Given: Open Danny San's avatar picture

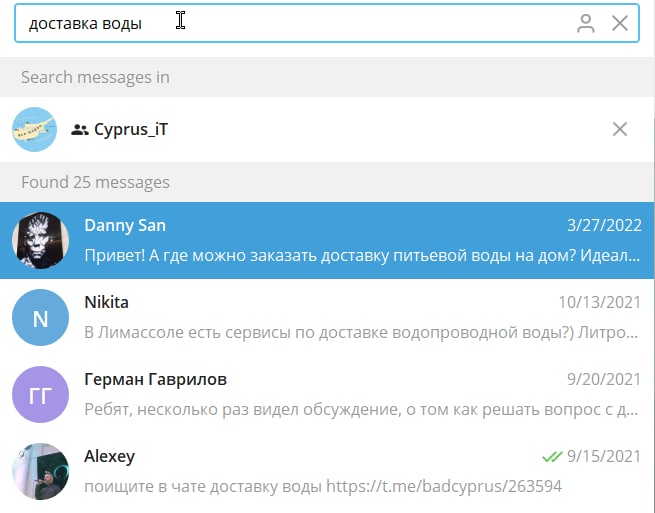Looking at the screenshot, I should point(40,241).
